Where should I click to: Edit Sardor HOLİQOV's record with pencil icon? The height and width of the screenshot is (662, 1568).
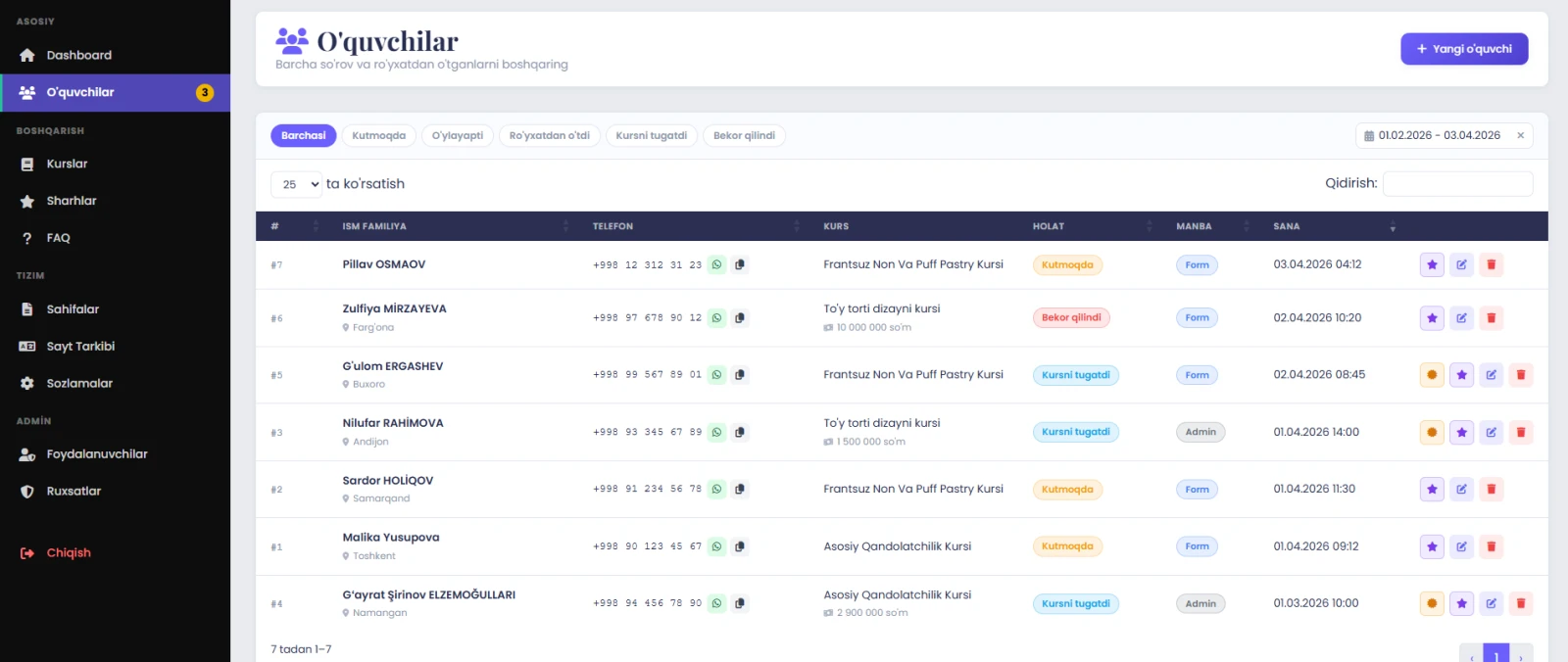[x=1461, y=489]
